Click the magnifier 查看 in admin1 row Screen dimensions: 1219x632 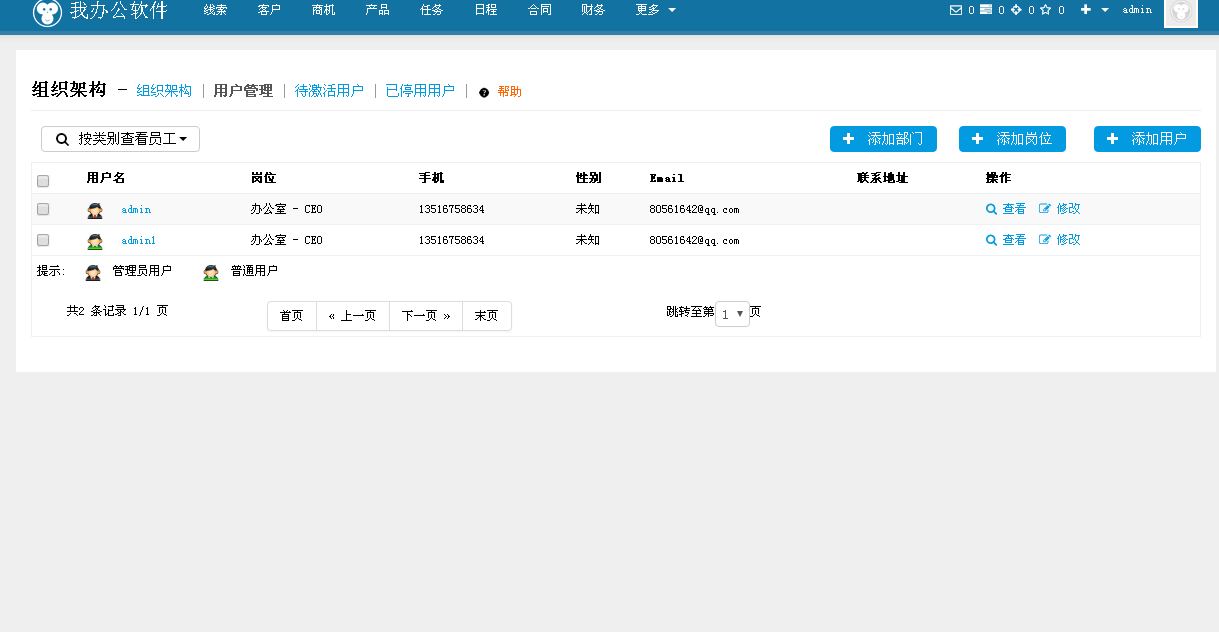[1006, 240]
